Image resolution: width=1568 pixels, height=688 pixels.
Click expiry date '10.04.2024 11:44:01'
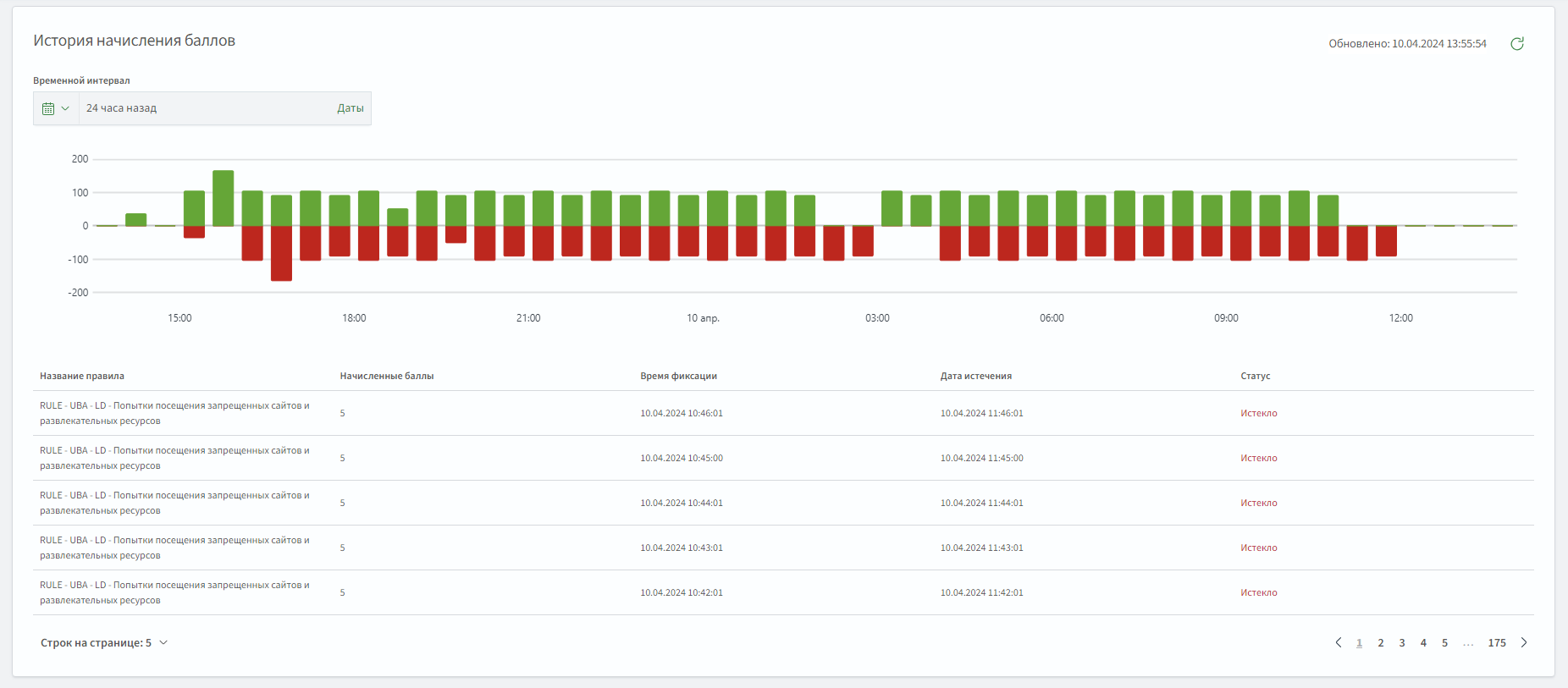coord(981,503)
